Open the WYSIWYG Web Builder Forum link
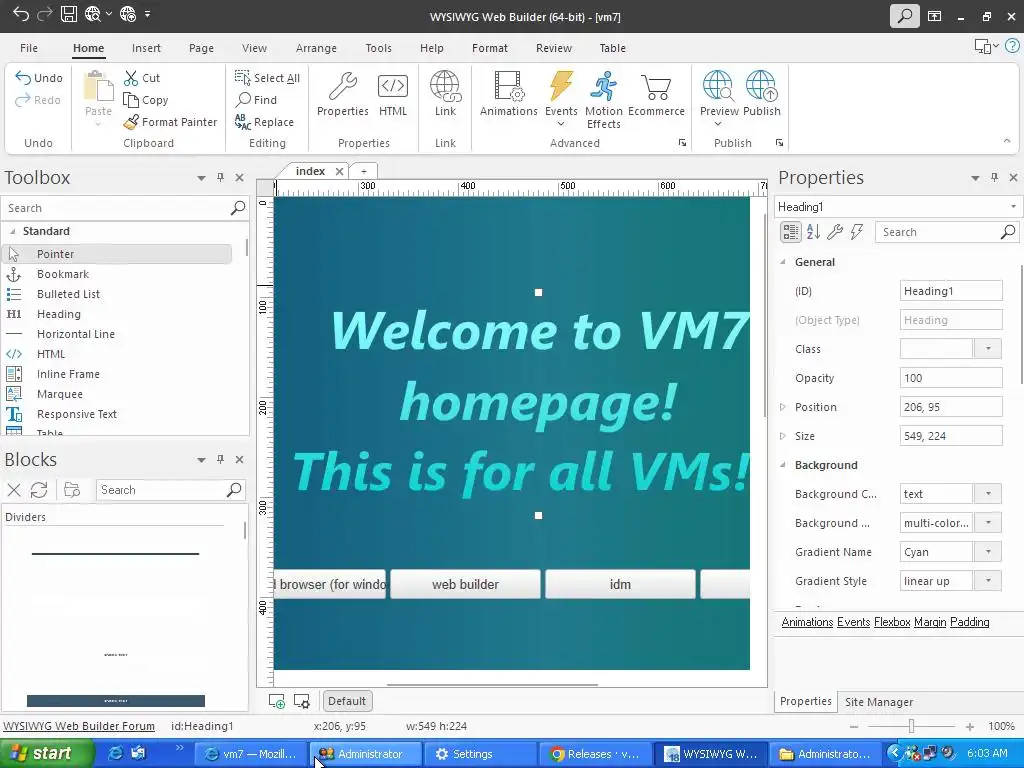The height and width of the screenshot is (768, 1024). (x=79, y=726)
